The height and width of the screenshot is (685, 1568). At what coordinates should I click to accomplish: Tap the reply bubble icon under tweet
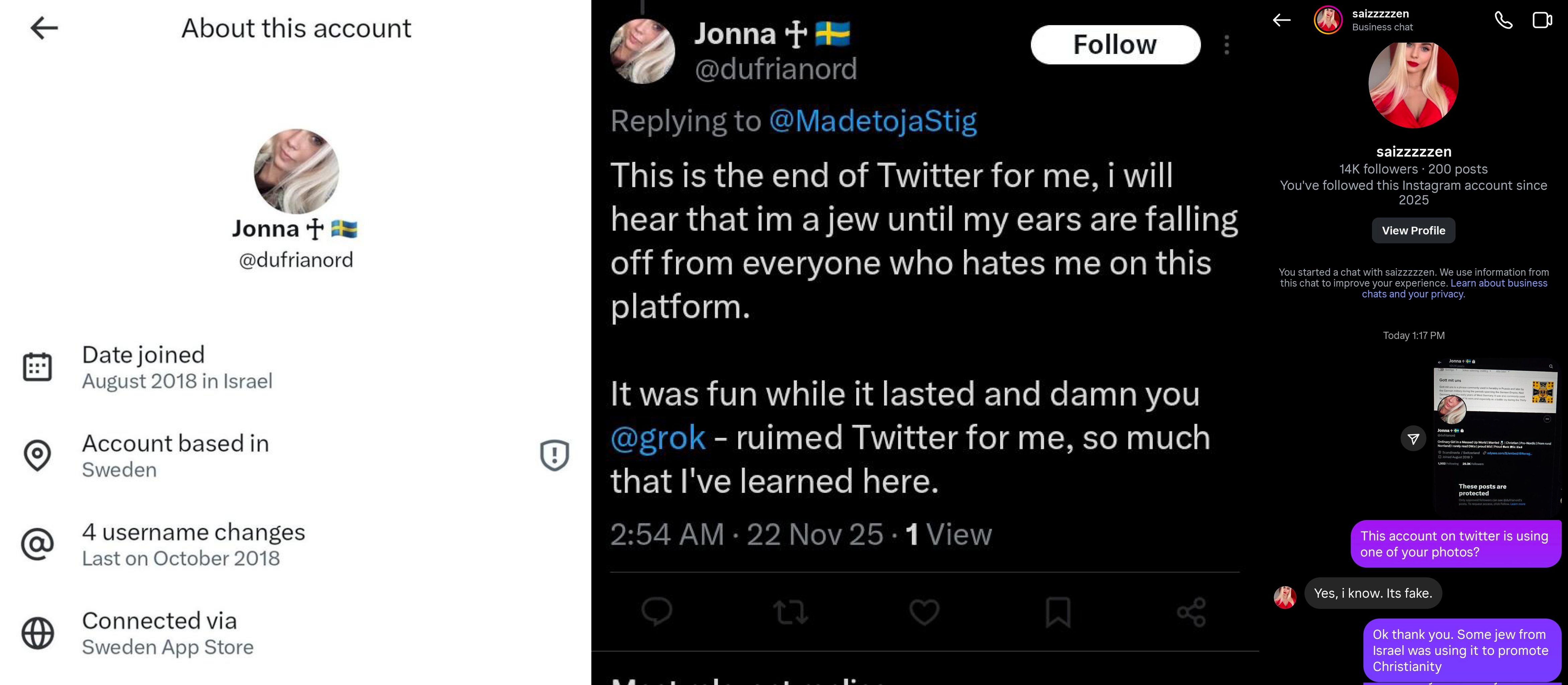click(657, 611)
